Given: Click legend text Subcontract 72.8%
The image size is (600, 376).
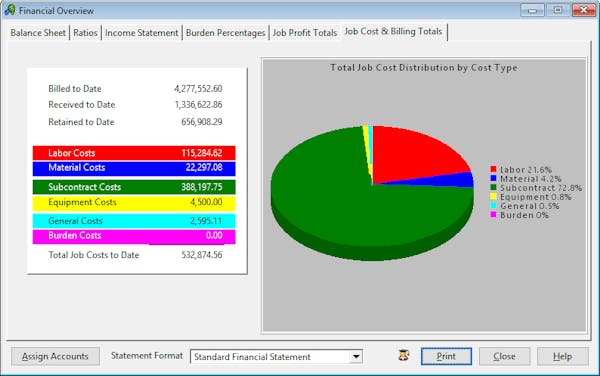Looking at the screenshot, I should click(x=541, y=188).
